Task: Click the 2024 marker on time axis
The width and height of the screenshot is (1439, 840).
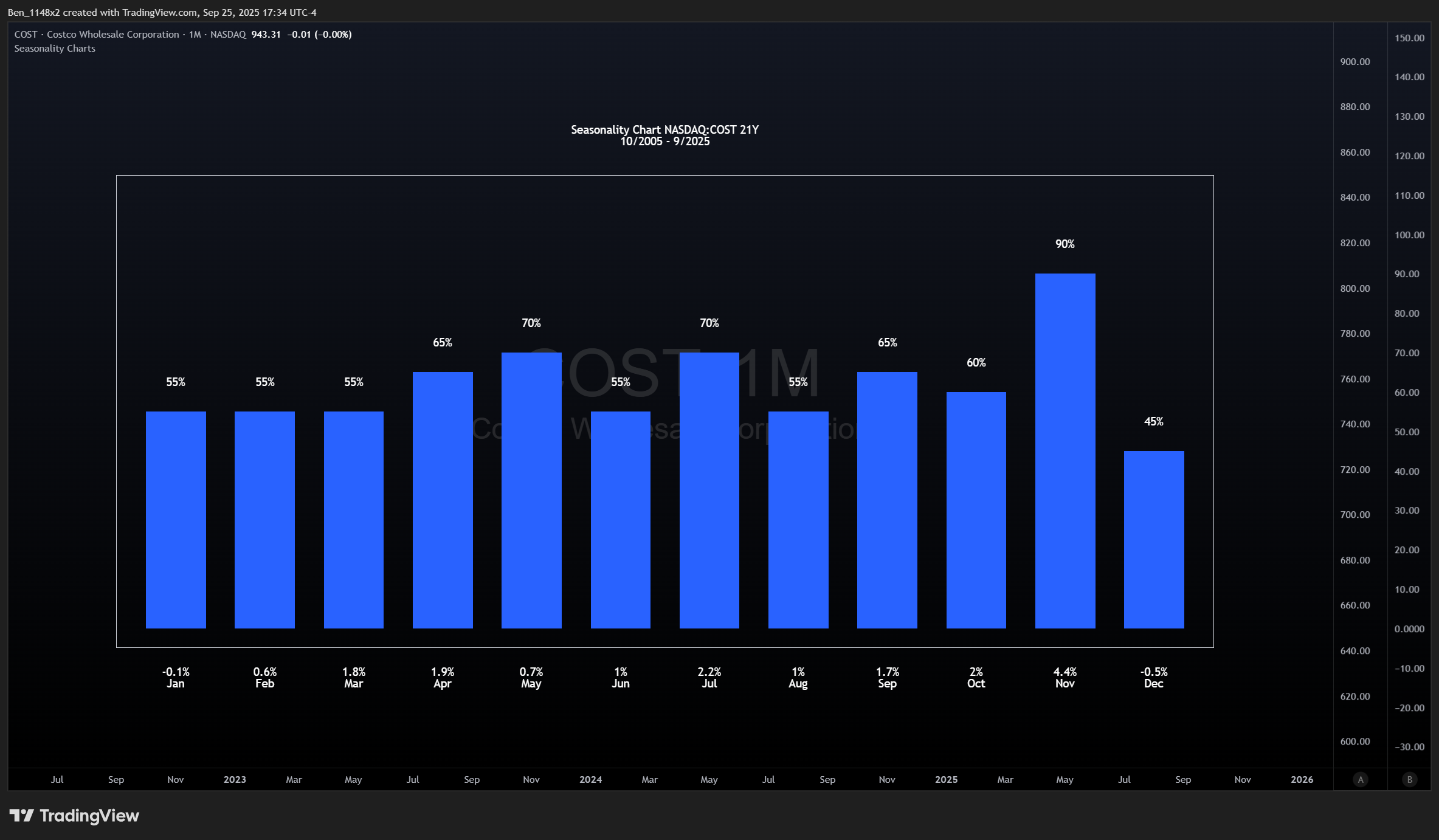Action: [x=590, y=779]
